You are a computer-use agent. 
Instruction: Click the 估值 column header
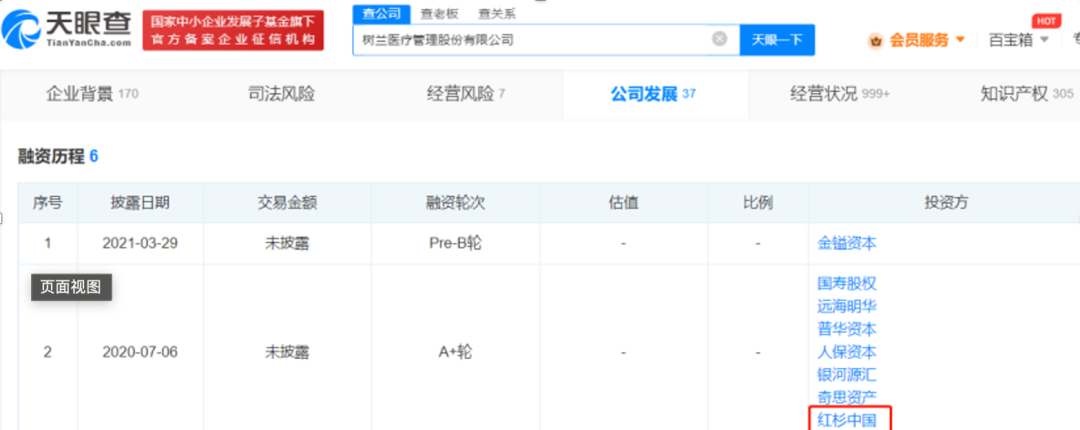pos(623,203)
